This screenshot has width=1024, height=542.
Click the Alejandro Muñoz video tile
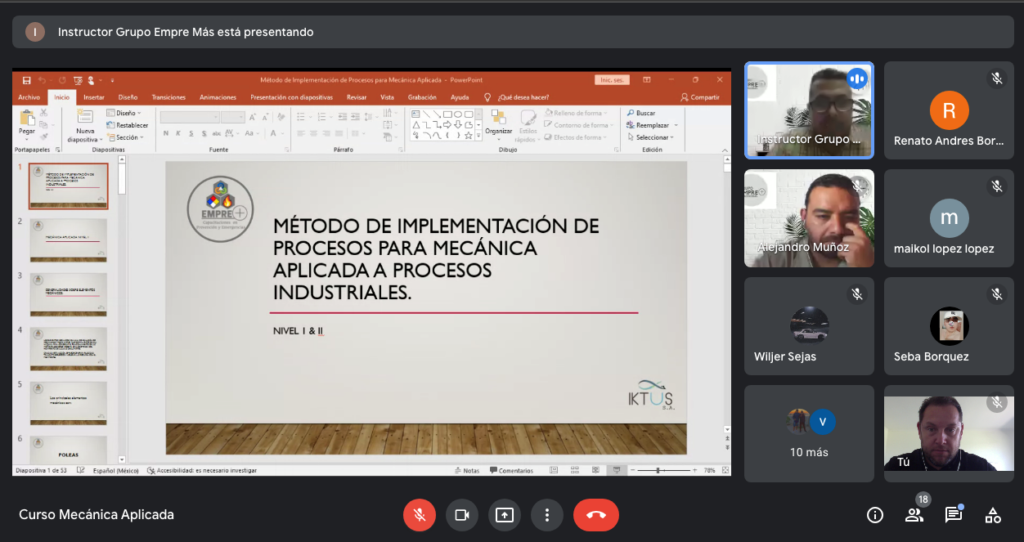click(x=809, y=218)
